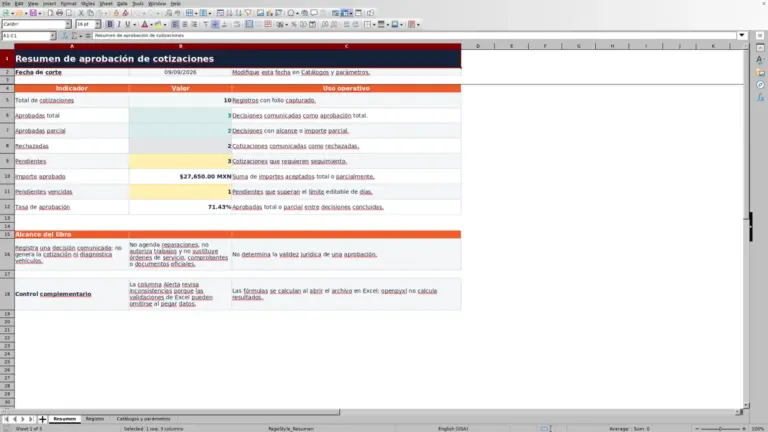Click zoom out minus button
This screenshot has width=768, height=432.
point(697,429)
